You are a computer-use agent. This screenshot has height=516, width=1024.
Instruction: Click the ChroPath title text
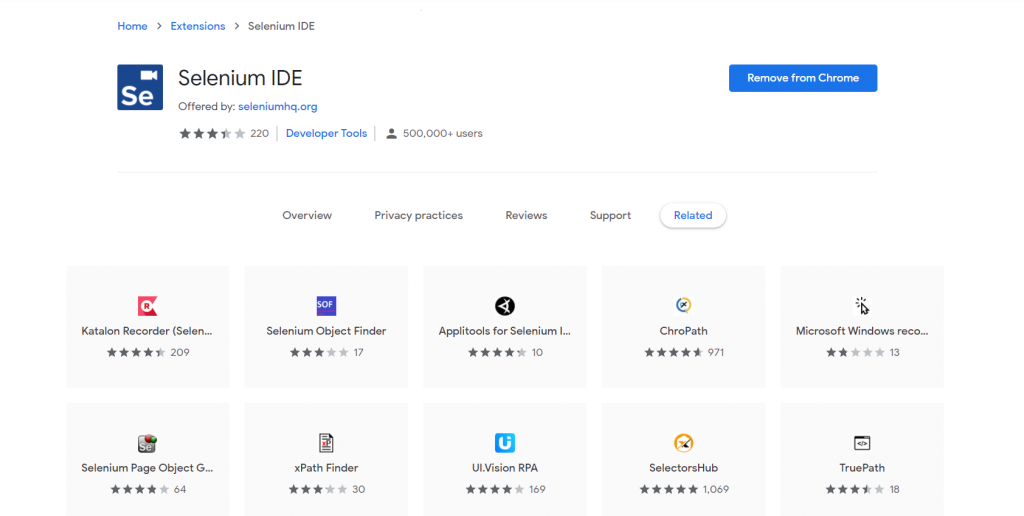(684, 331)
